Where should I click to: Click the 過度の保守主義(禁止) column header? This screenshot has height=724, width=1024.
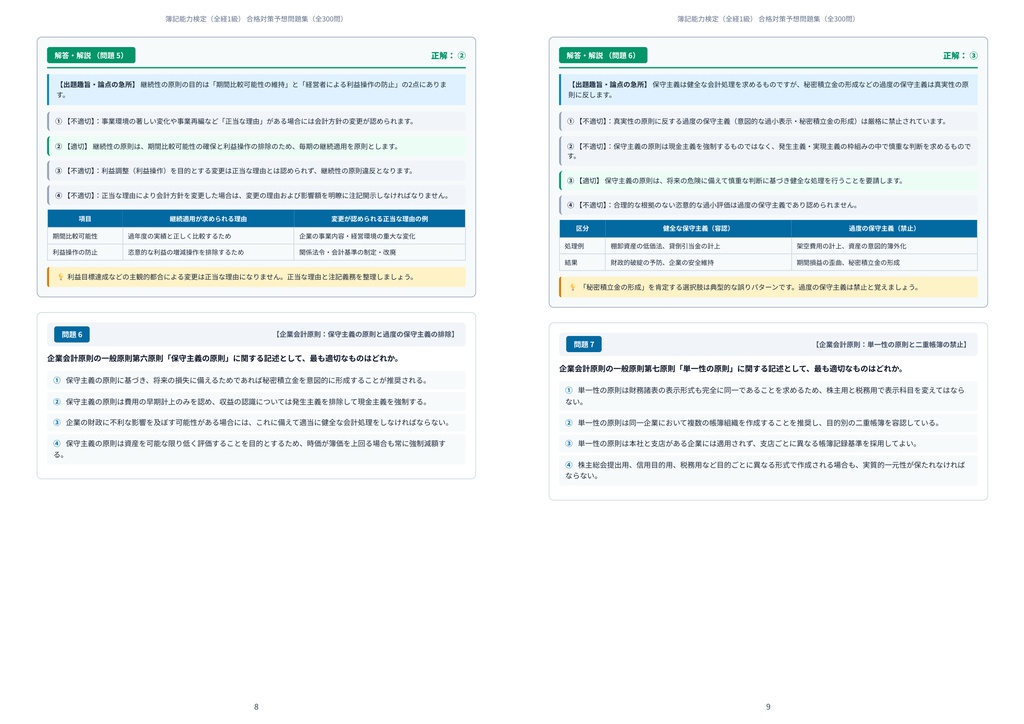(x=882, y=228)
